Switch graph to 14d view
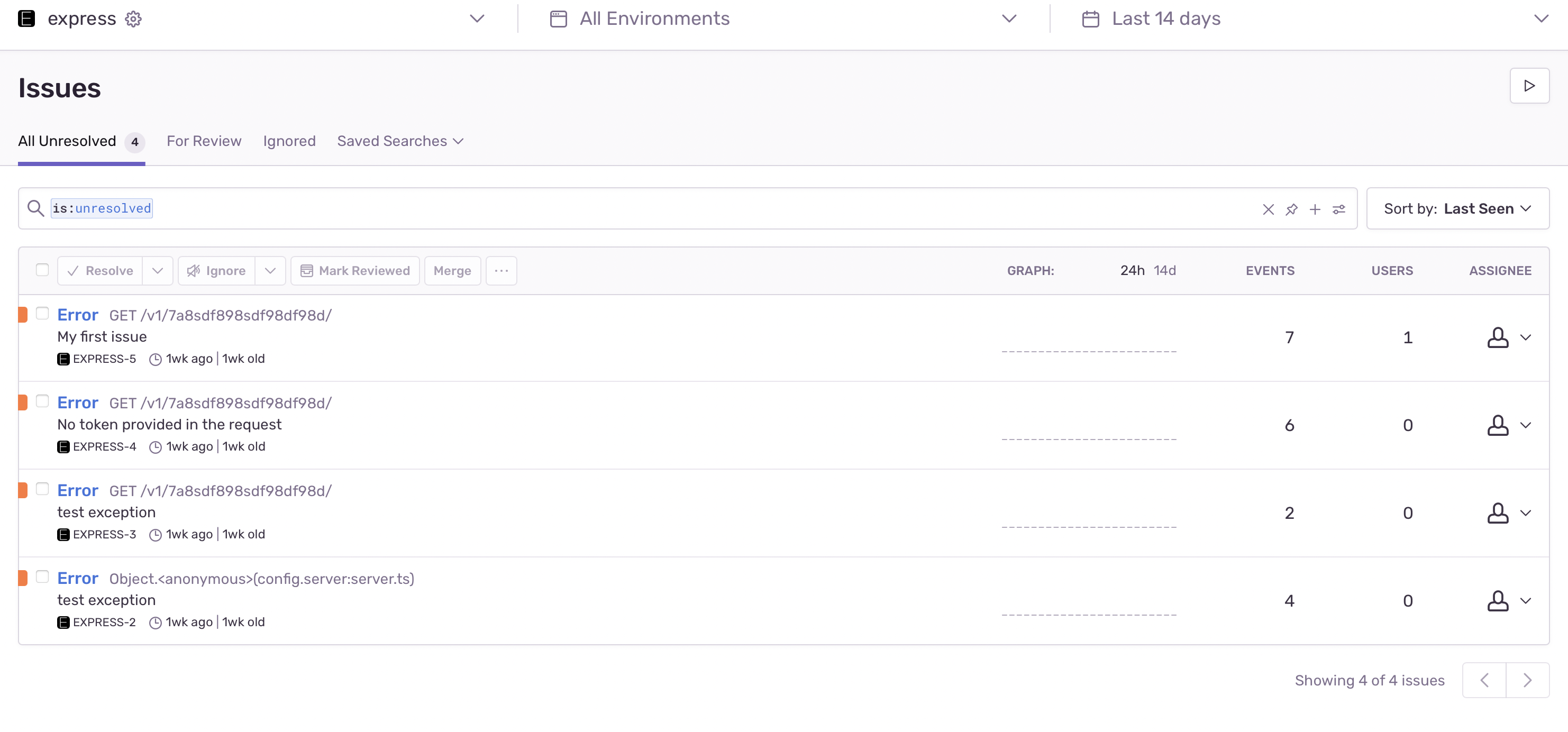1568x732 pixels. click(1164, 270)
